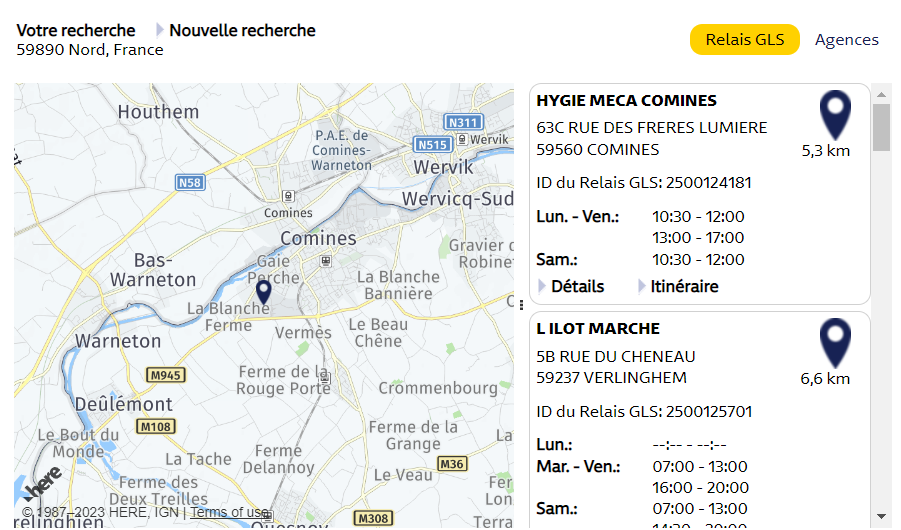Click the scroll down arrow of results list
This screenshot has height=530, width=901.
coord(881,516)
